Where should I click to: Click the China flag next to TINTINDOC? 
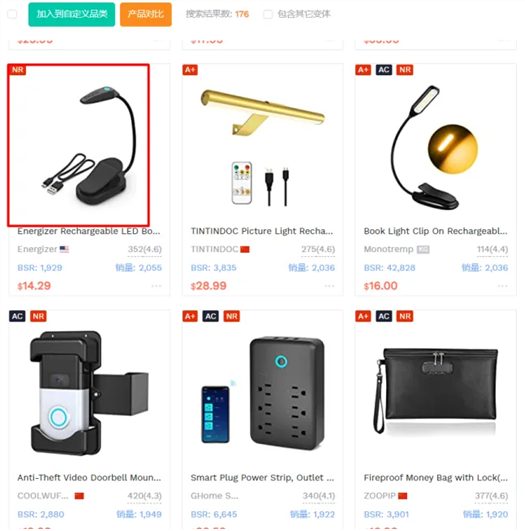tap(245, 250)
